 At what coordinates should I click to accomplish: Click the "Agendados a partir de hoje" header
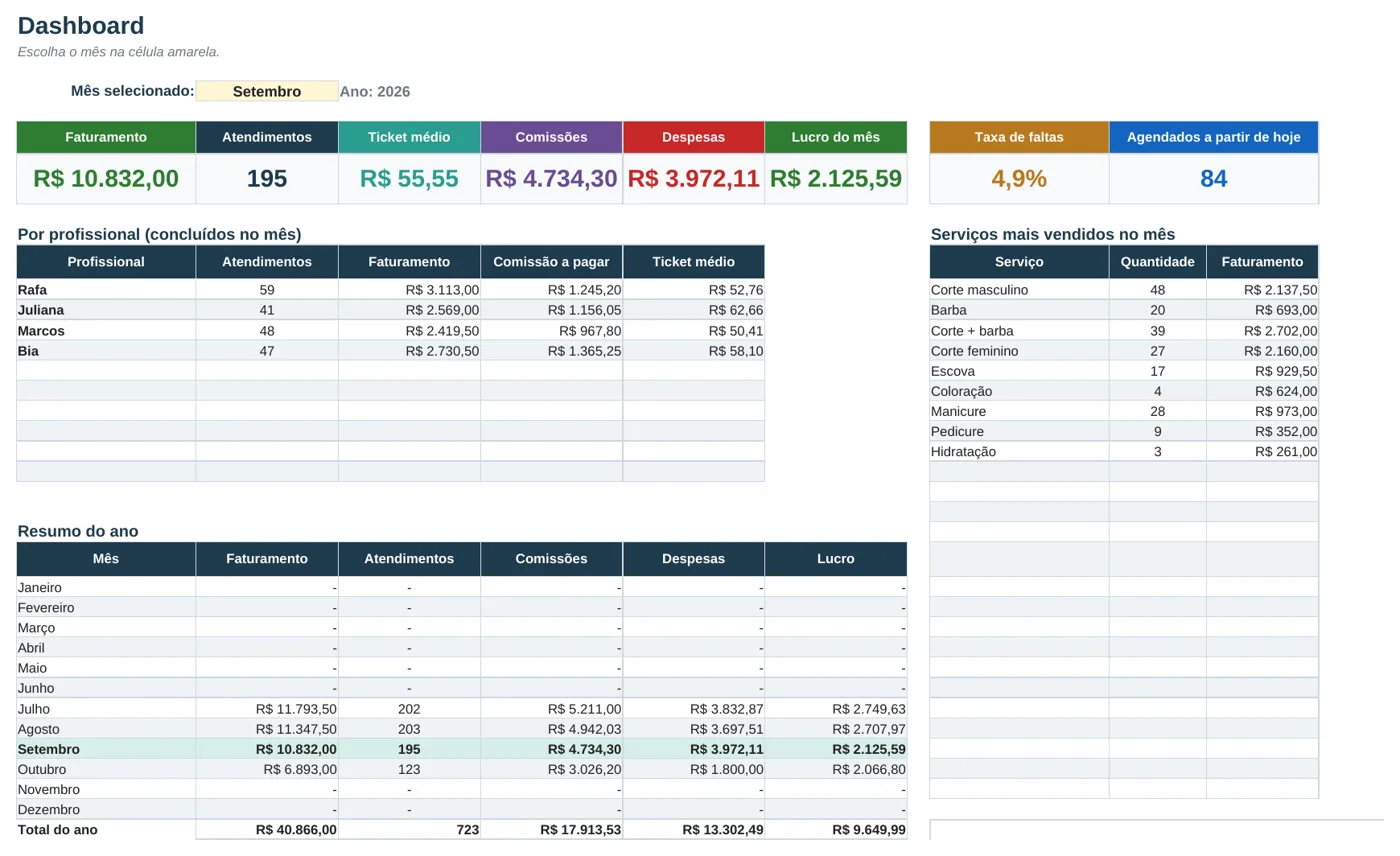(x=1214, y=137)
